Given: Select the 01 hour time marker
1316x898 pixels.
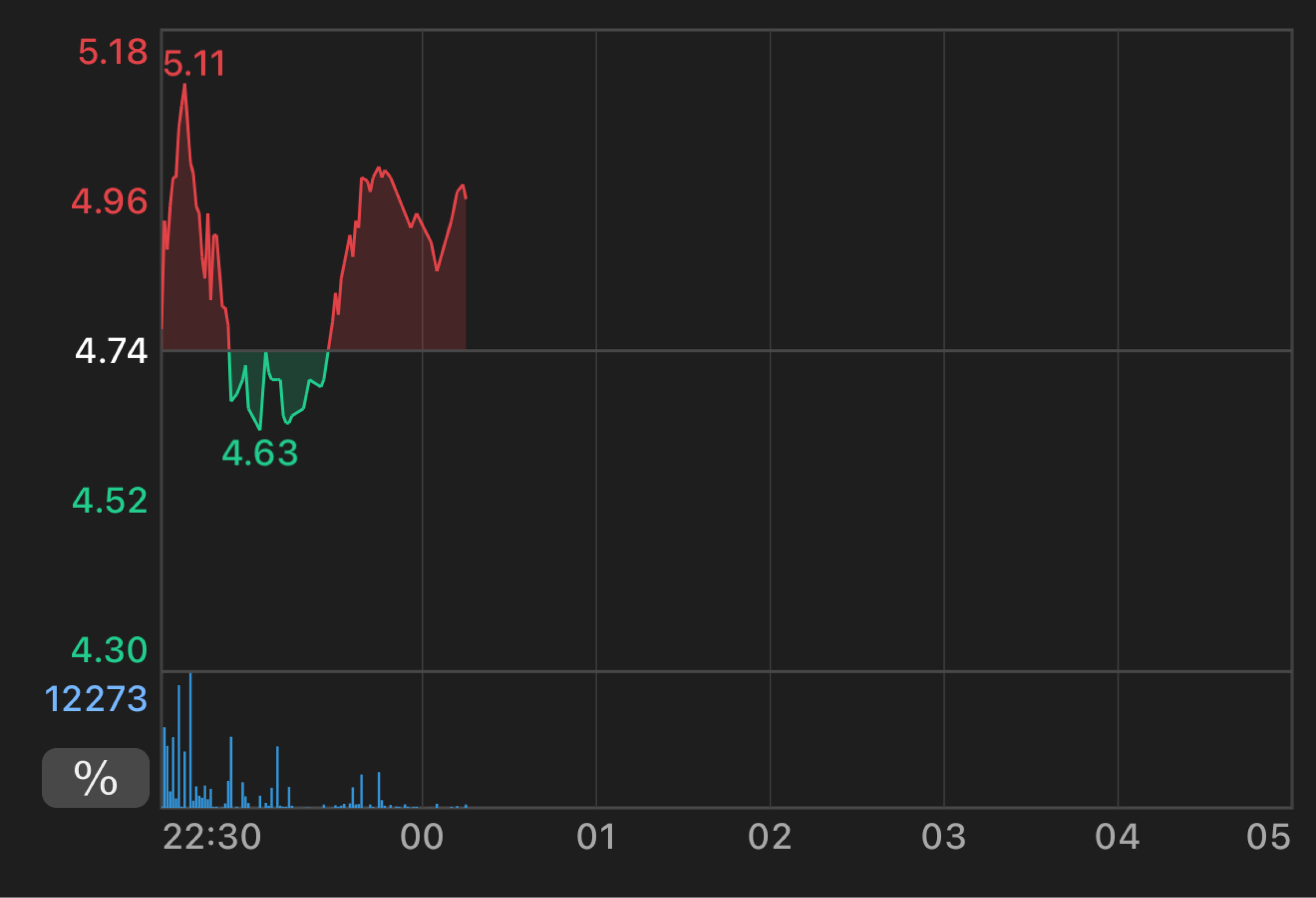Looking at the screenshot, I should tap(595, 837).
